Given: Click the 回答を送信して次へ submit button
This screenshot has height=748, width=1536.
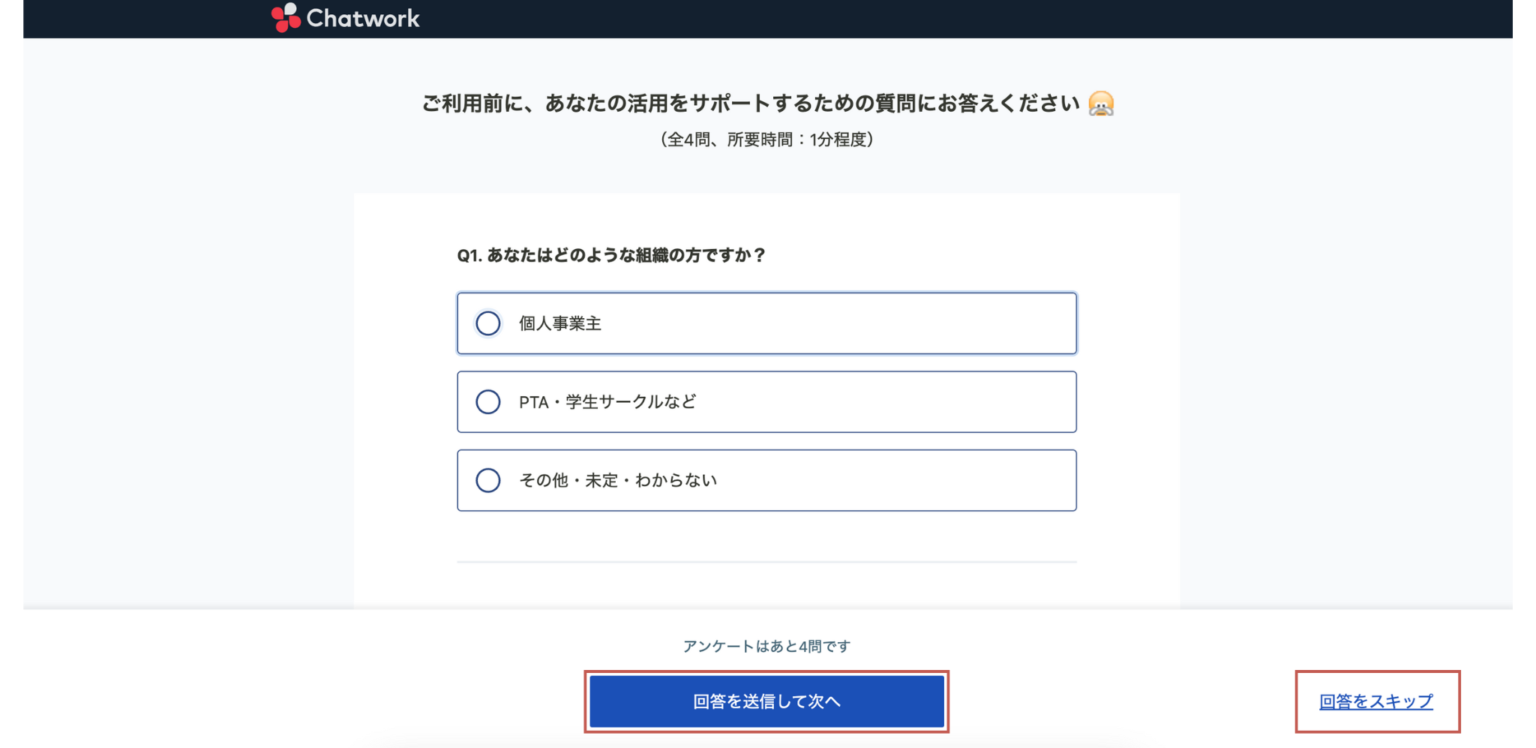Looking at the screenshot, I should click(766, 701).
